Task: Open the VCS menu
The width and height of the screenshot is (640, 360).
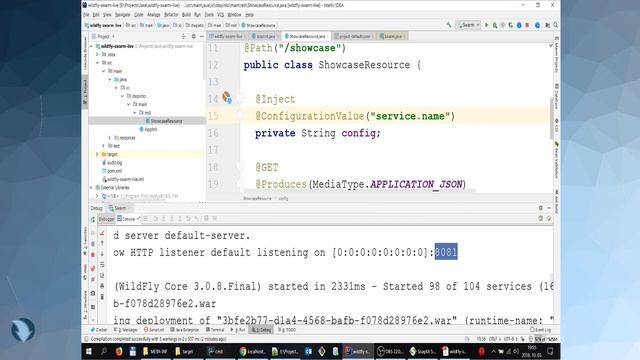Action: point(221,15)
